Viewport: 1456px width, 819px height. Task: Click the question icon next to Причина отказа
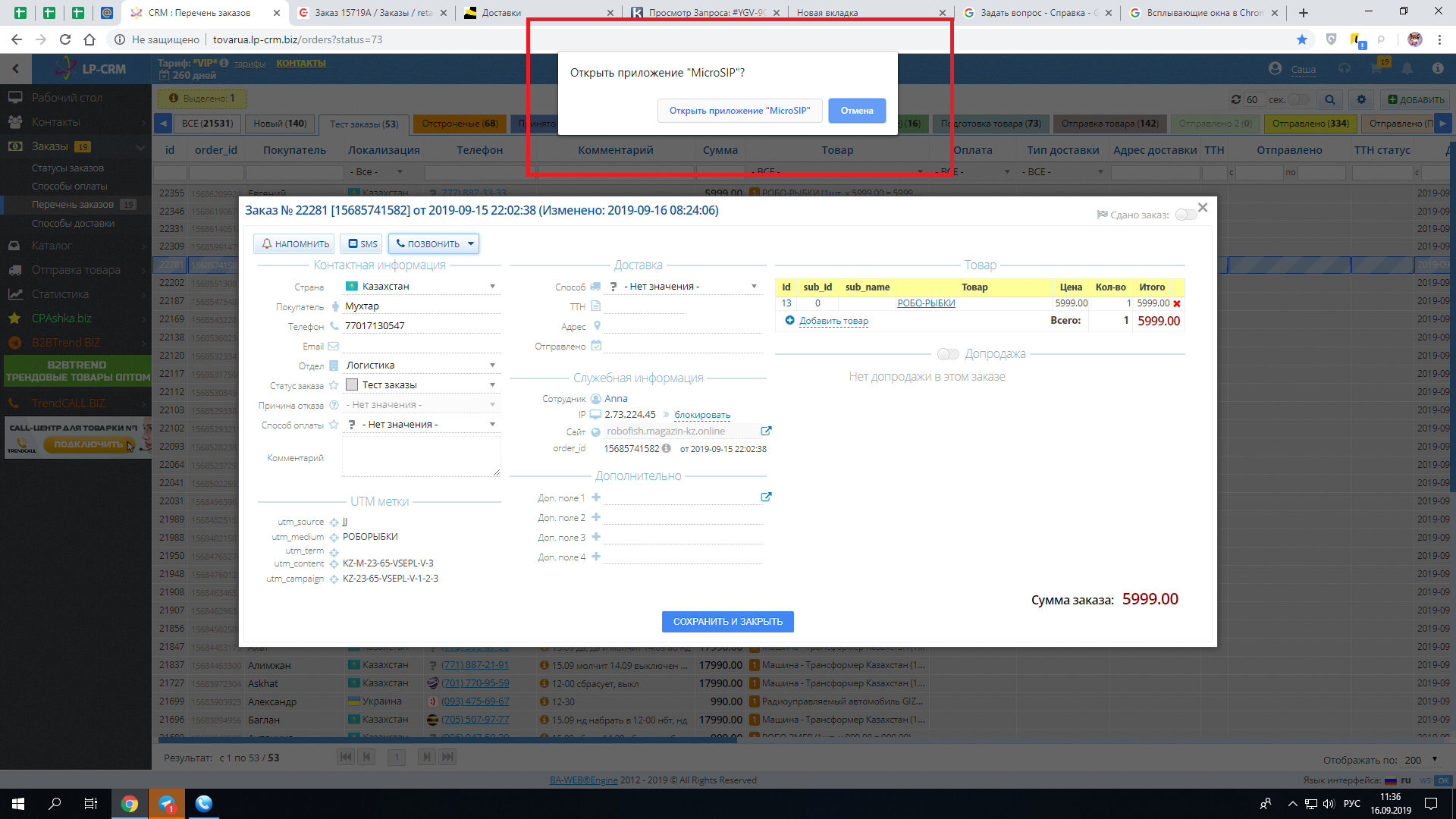(334, 405)
